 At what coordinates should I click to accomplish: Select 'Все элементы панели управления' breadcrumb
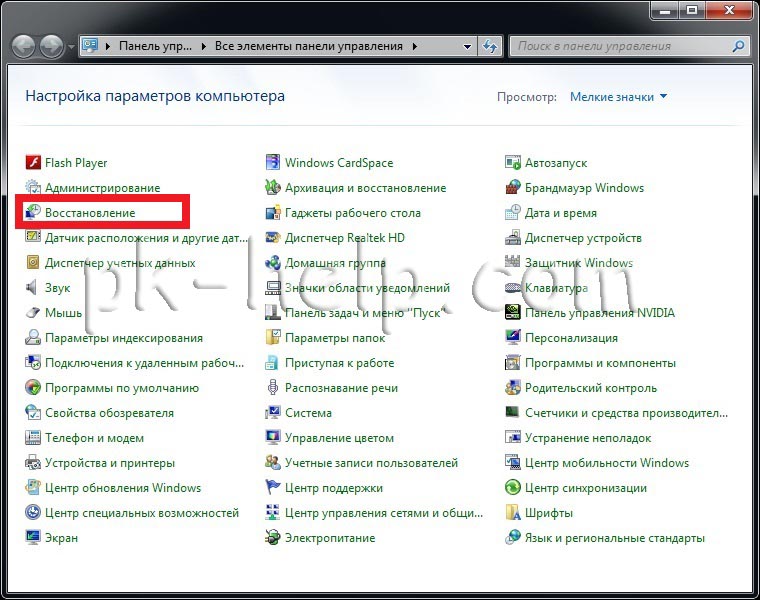[307, 46]
